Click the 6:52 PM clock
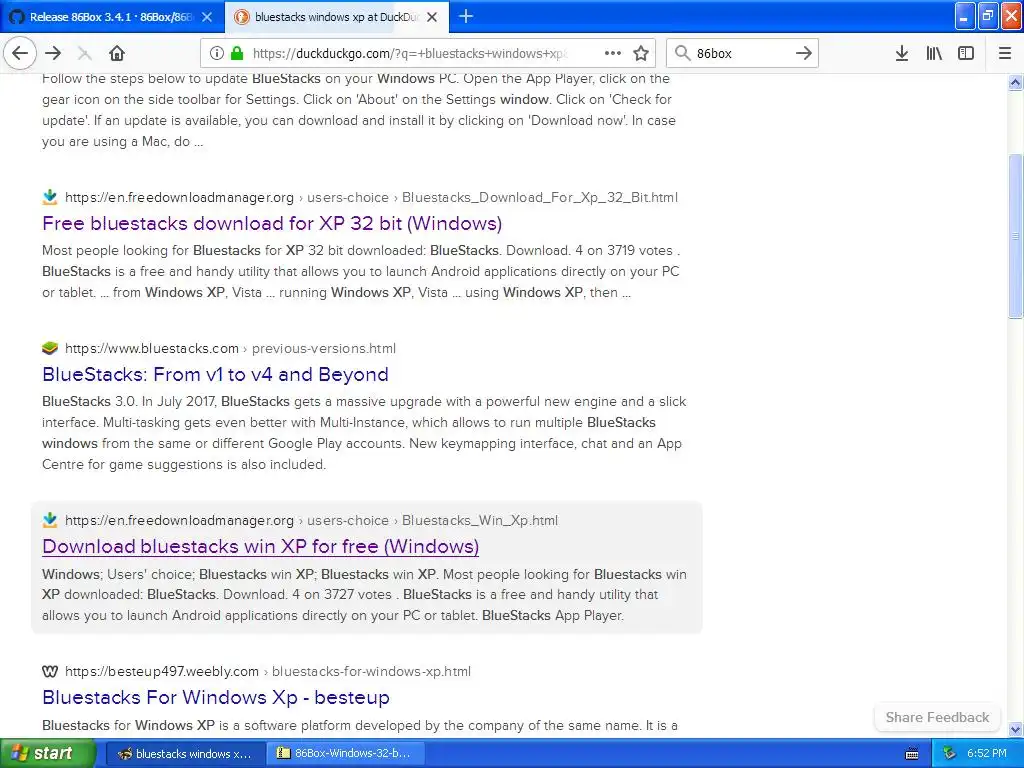The image size is (1024, 768). [x=987, y=754]
